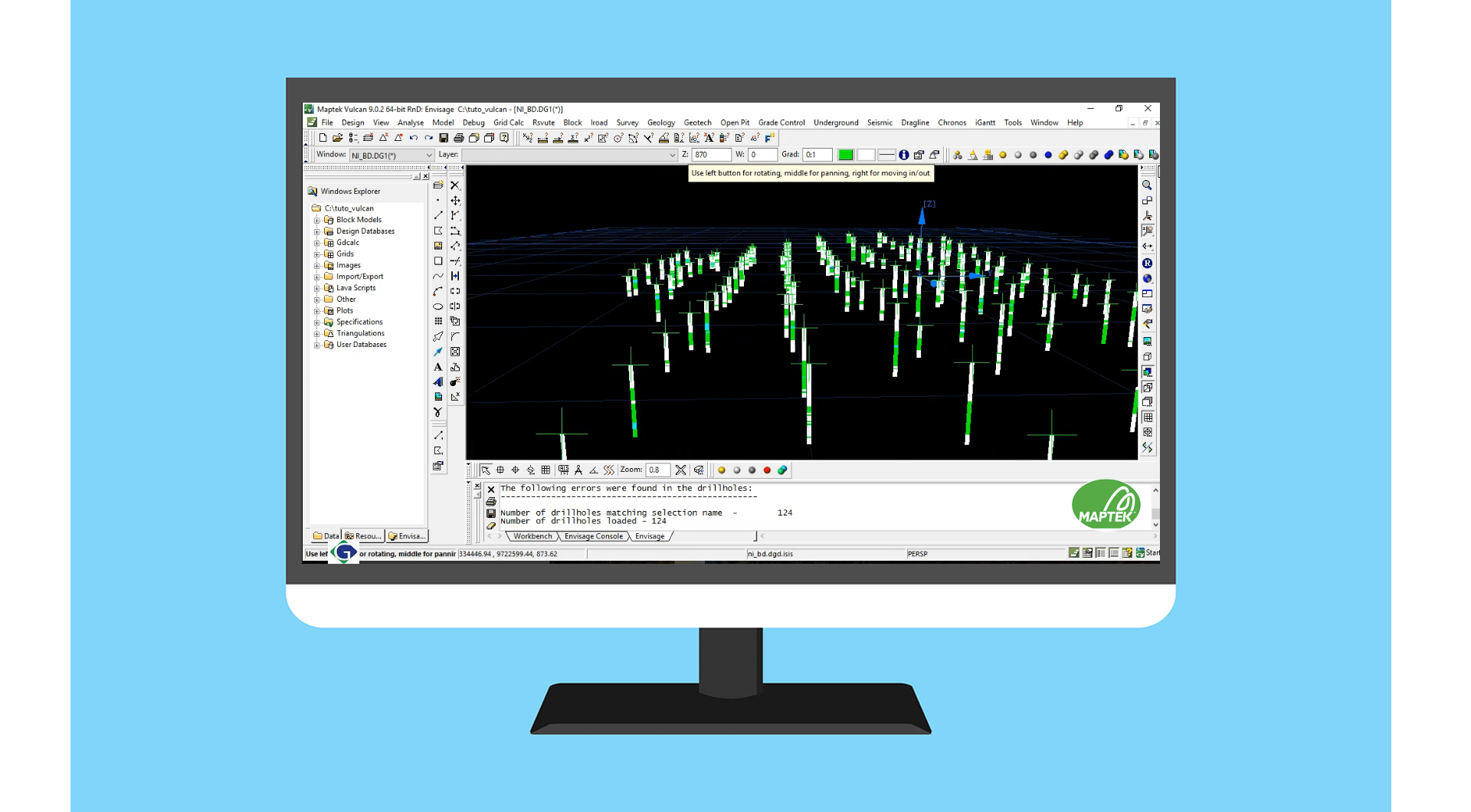This screenshot has width=1471, height=812.
Task: Click the Data button at panel bottom
Action: (x=329, y=536)
